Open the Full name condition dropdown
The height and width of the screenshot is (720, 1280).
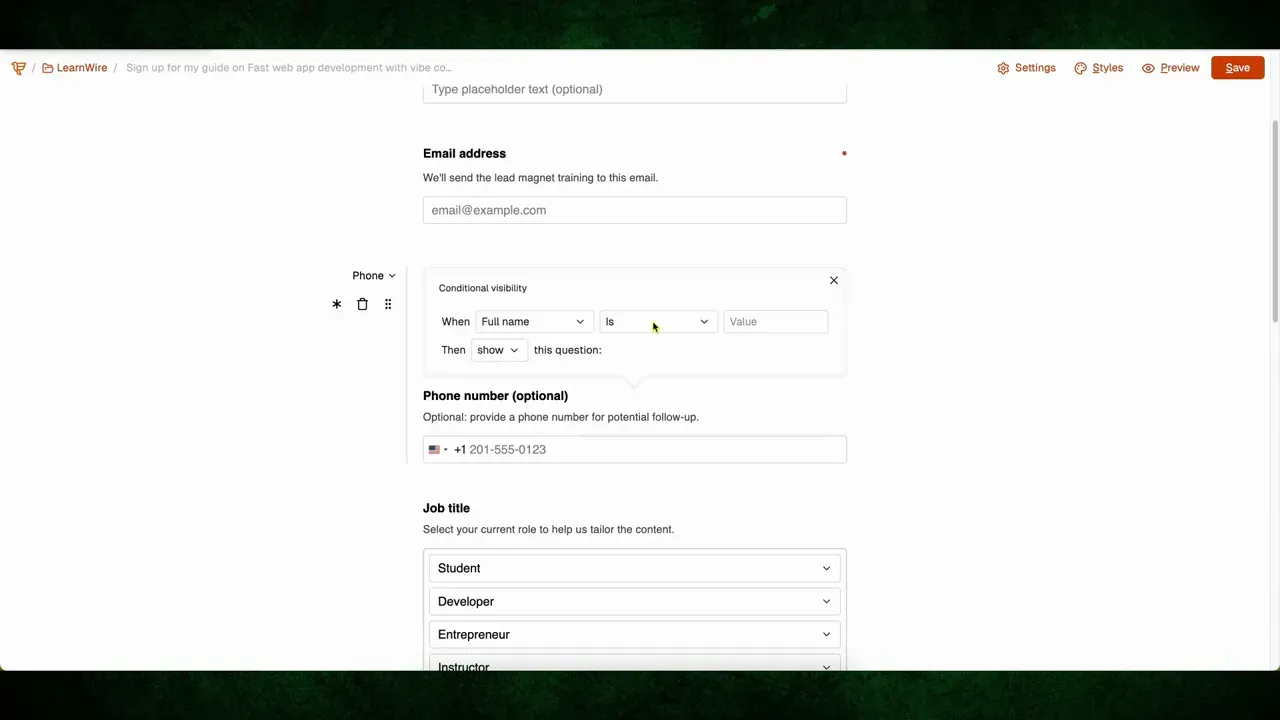pos(532,321)
